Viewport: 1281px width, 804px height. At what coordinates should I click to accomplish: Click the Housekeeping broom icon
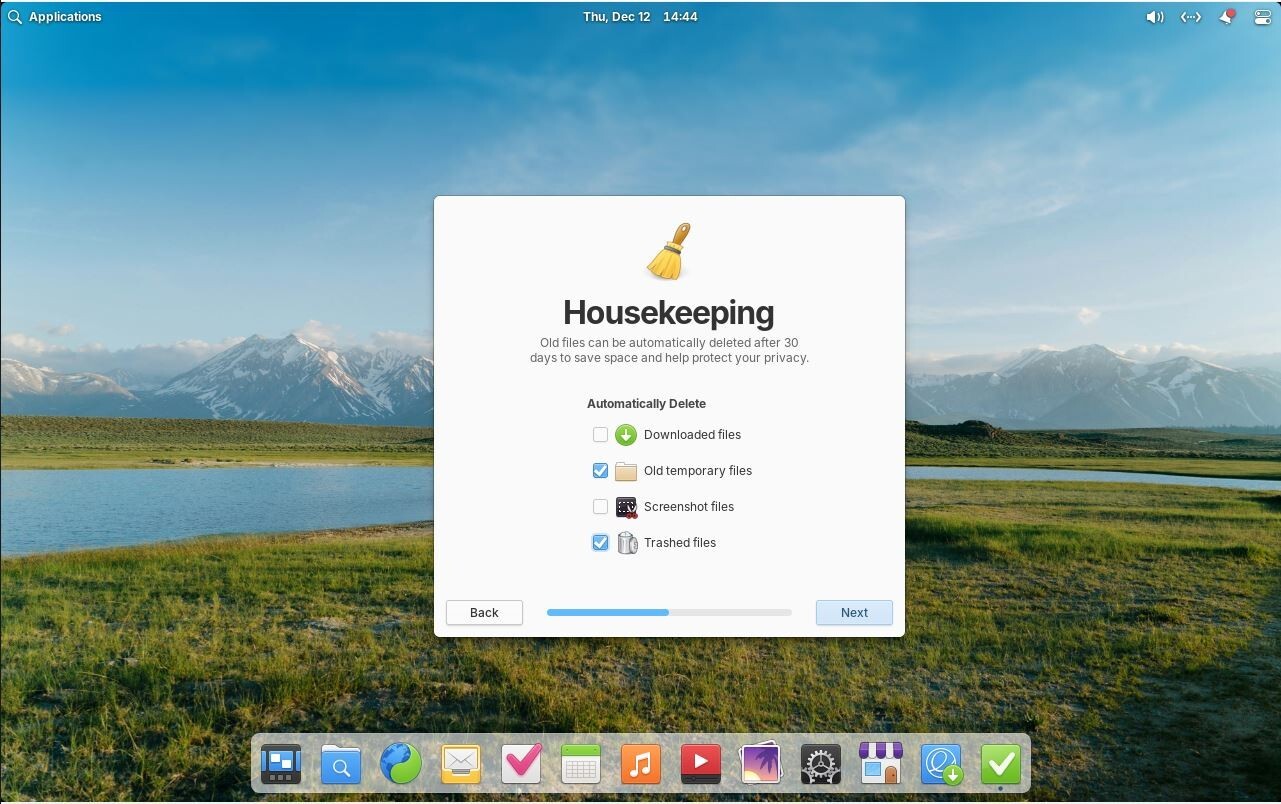click(x=669, y=251)
